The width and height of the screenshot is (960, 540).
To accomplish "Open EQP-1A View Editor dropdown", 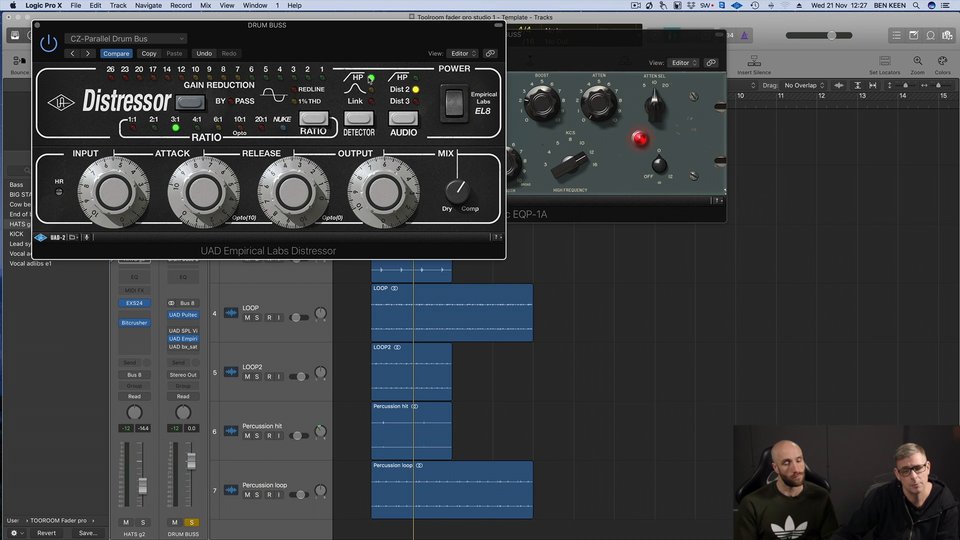I will pyautogui.click(x=683, y=62).
